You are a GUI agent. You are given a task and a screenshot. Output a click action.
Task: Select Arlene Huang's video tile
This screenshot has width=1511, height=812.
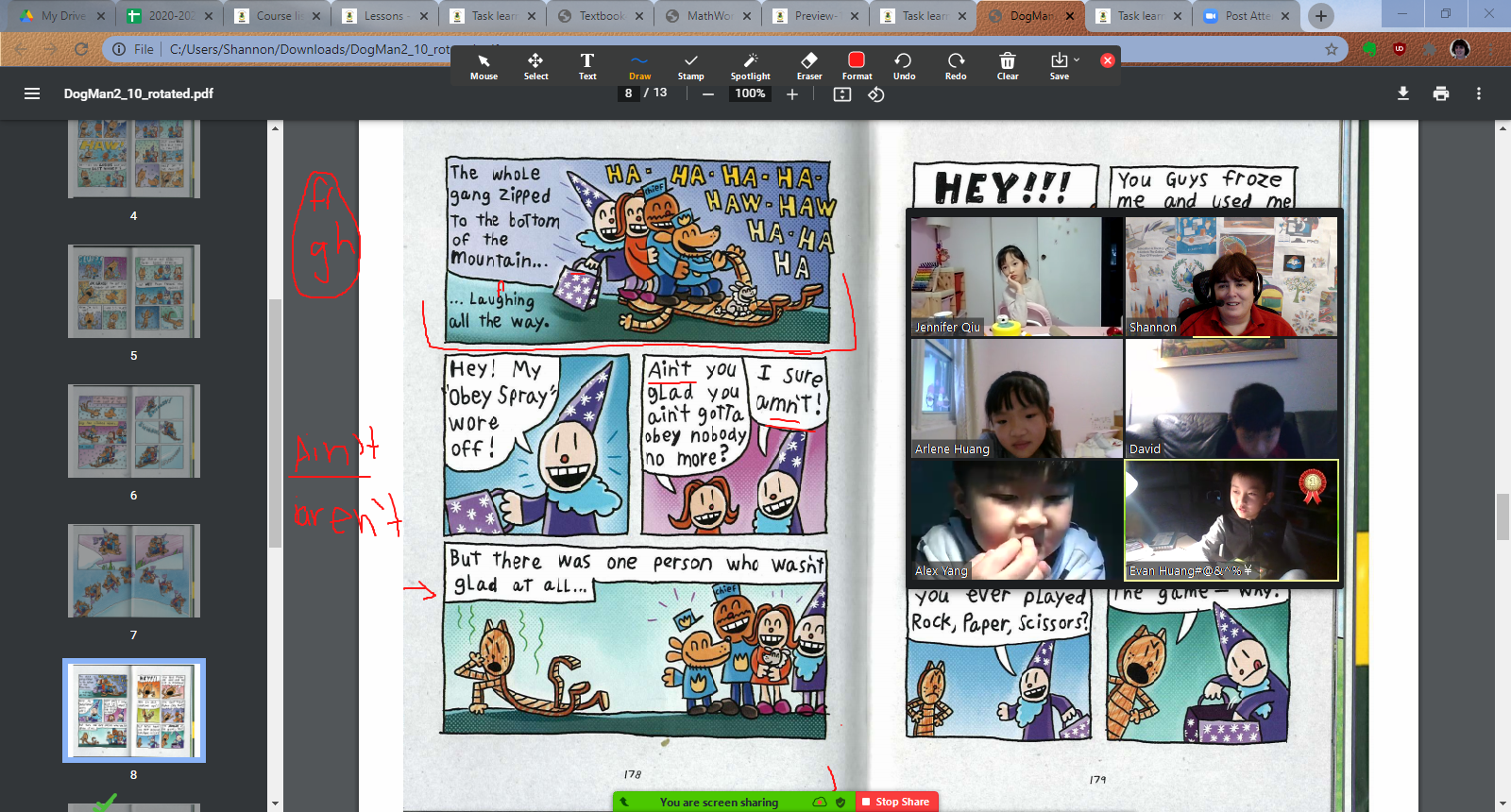point(1017,398)
